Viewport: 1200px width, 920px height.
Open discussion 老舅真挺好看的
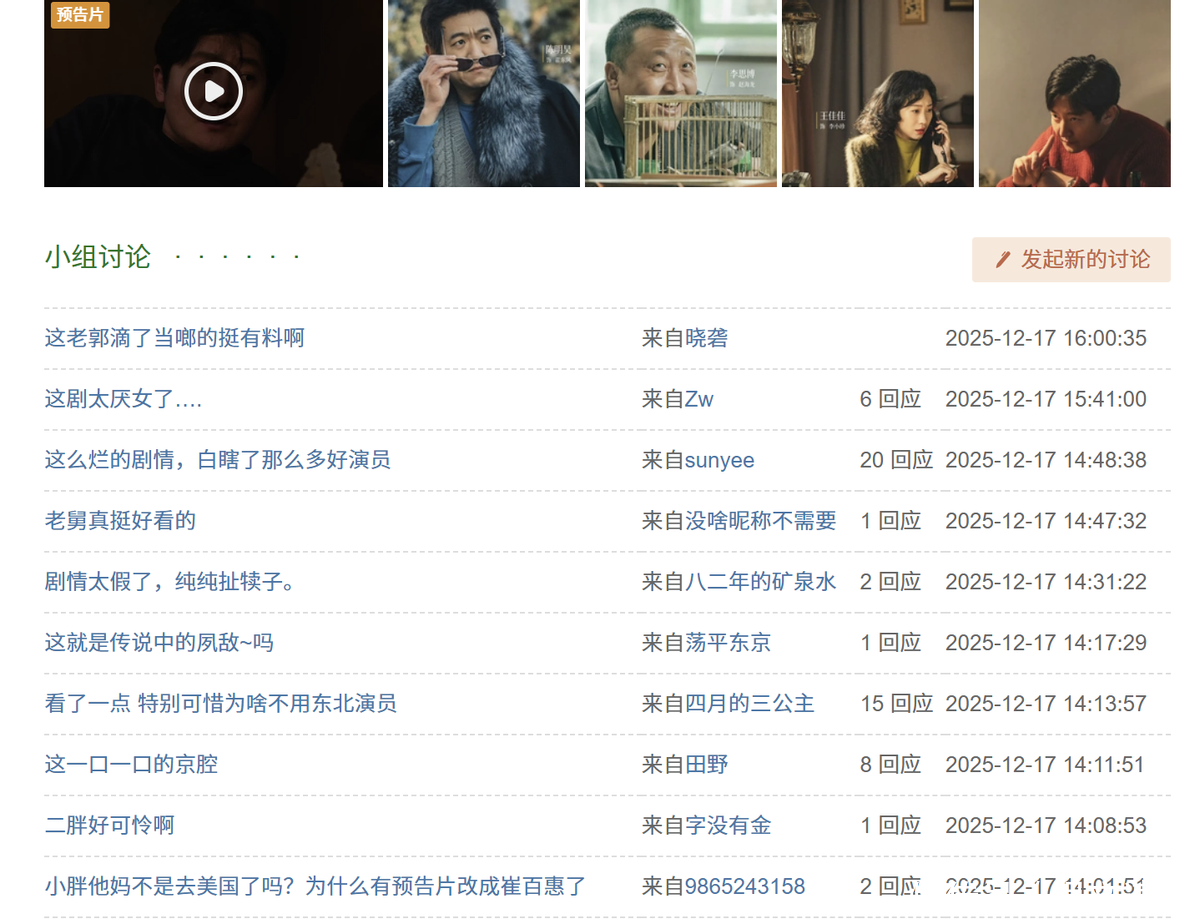(x=120, y=521)
